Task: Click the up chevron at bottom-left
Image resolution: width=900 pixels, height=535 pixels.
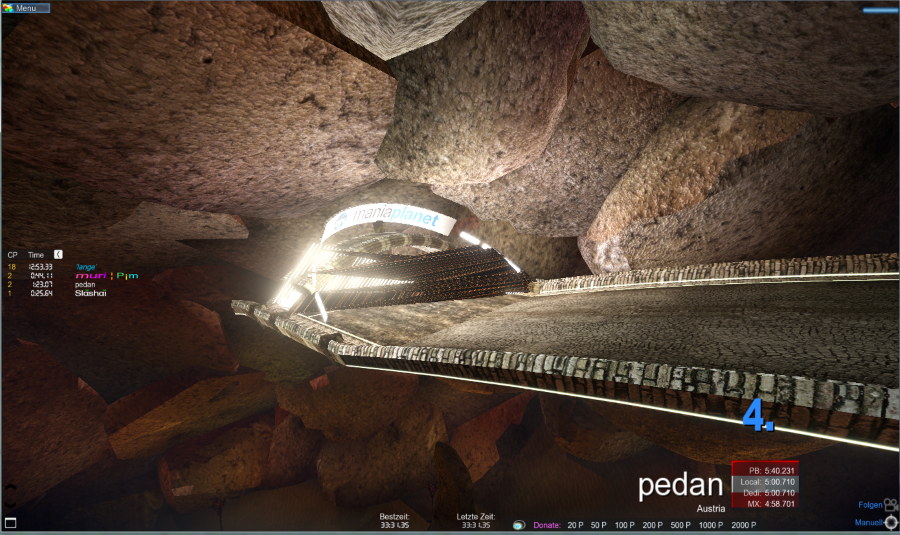Action: (10, 489)
